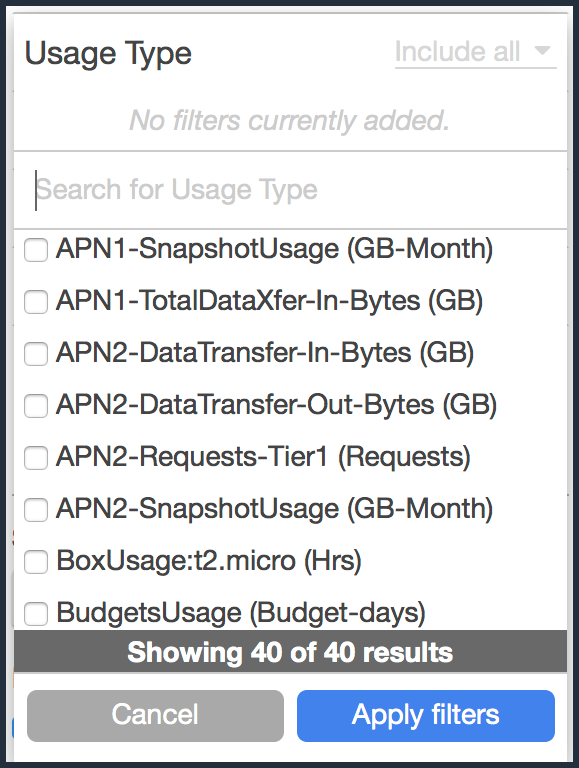Focus the Search for Usage Type field
579x768 pixels.
290,190
